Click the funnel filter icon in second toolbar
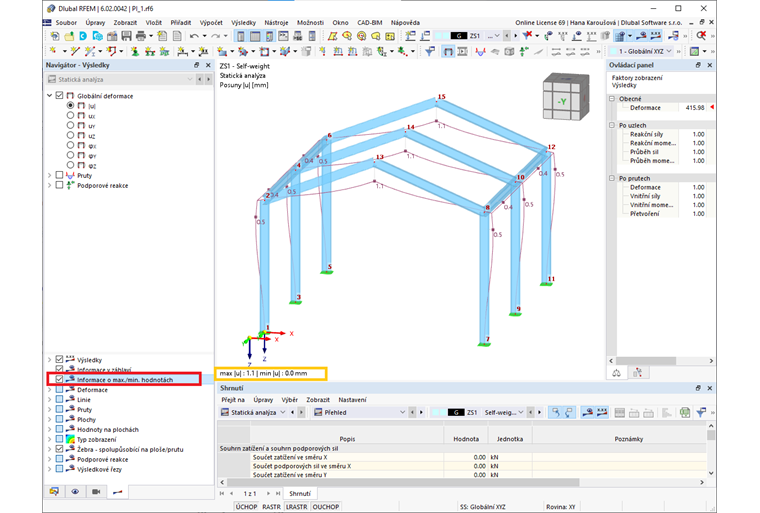 point(429,51)
